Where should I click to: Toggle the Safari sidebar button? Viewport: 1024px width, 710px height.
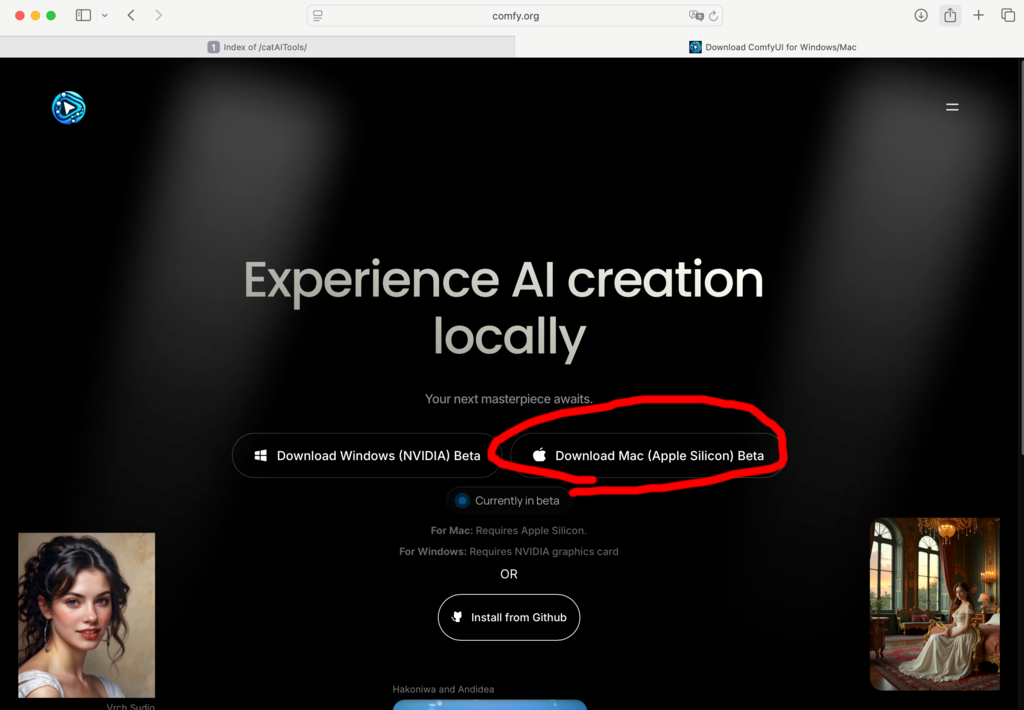83,16
